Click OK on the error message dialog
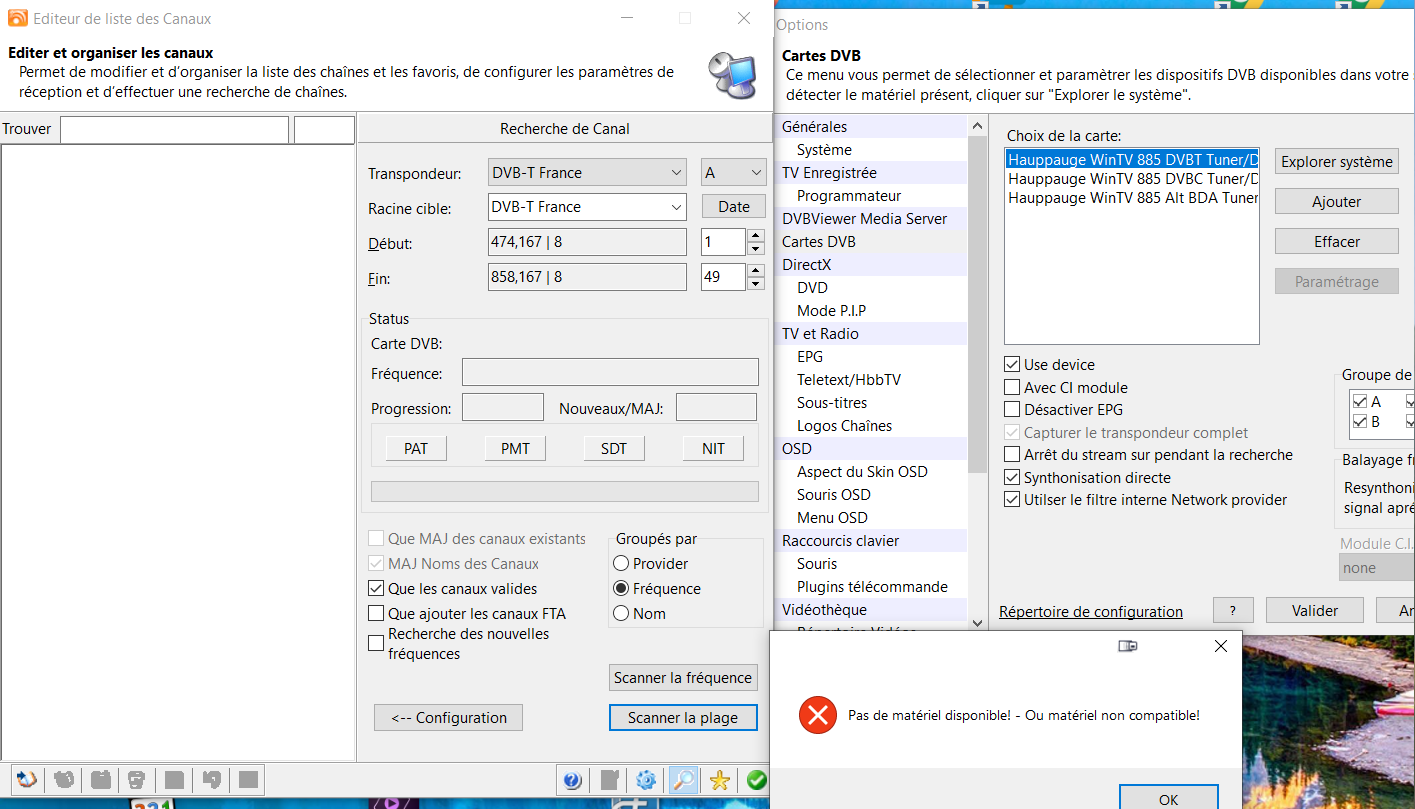The width and height of the screenshot is (1415, 809). [x=1168, y=799]
